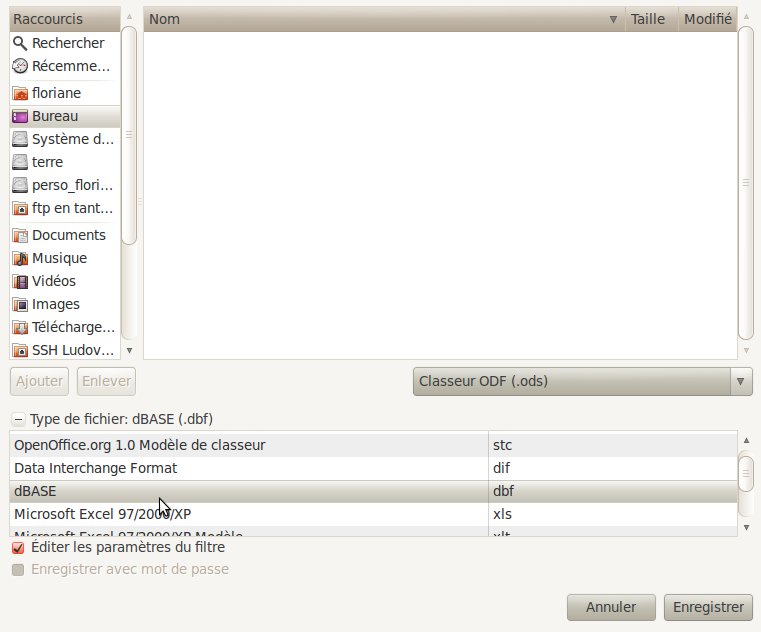Click the Annuler button
Image resolution: width=761 pixels, height=632 pixels.
coord(611,607)
